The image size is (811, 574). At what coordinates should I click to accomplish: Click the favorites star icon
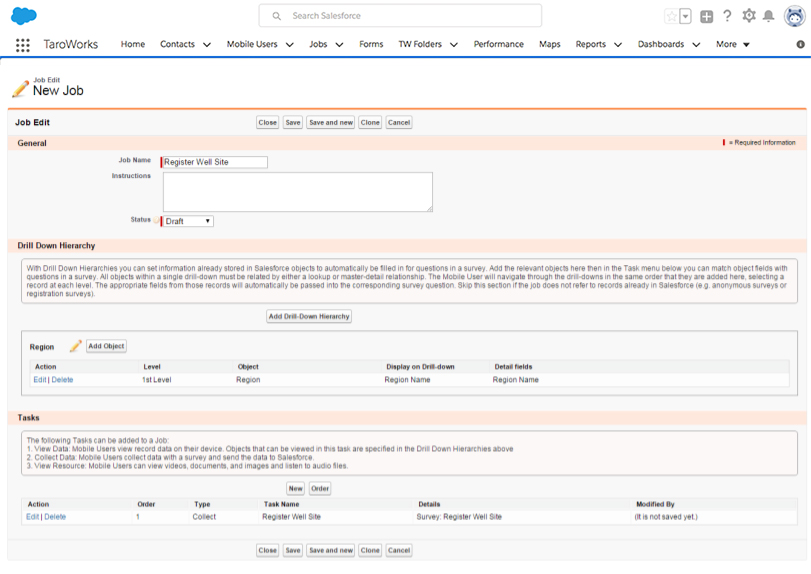click(671, 16)
